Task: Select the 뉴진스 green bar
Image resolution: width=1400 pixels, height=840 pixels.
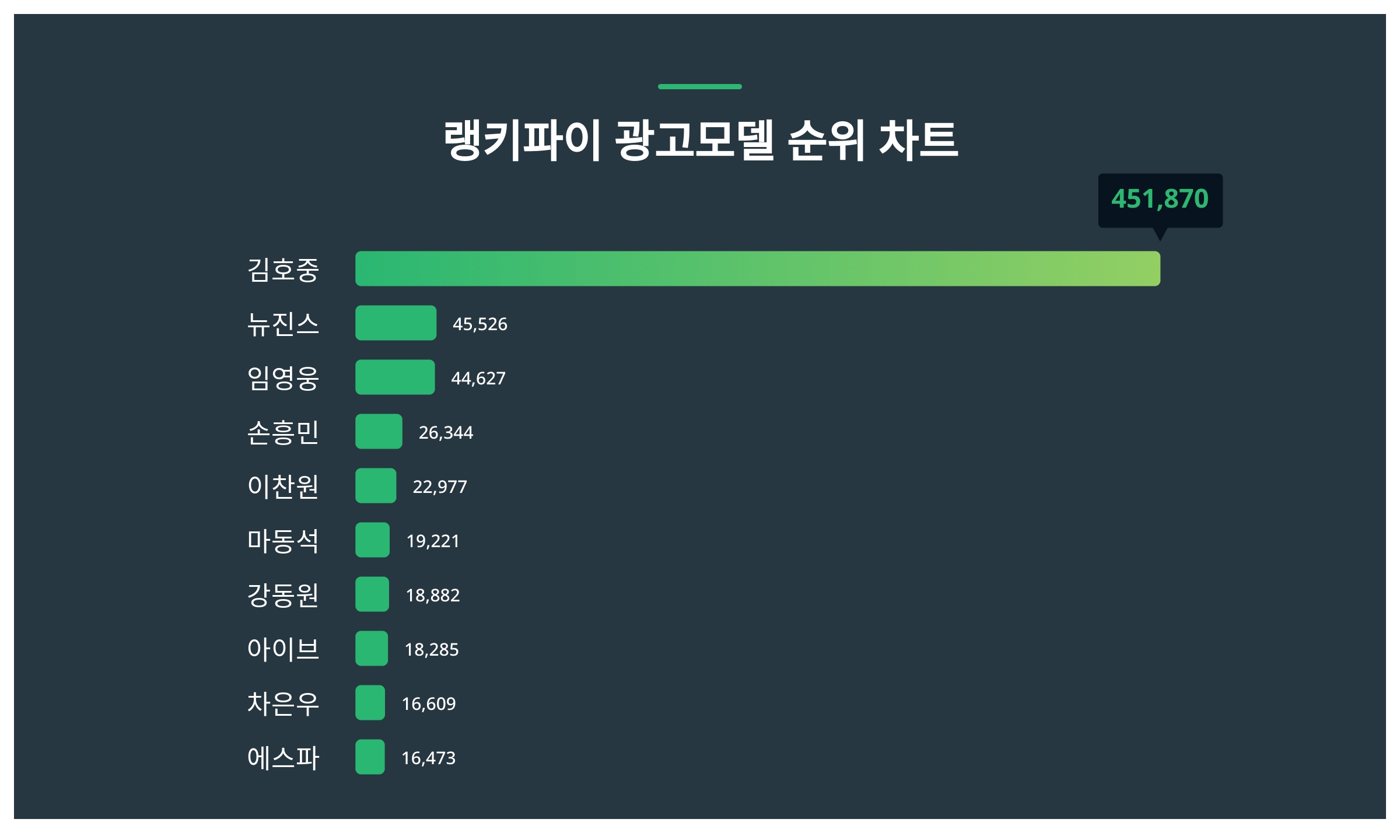Action: point(395,323)
